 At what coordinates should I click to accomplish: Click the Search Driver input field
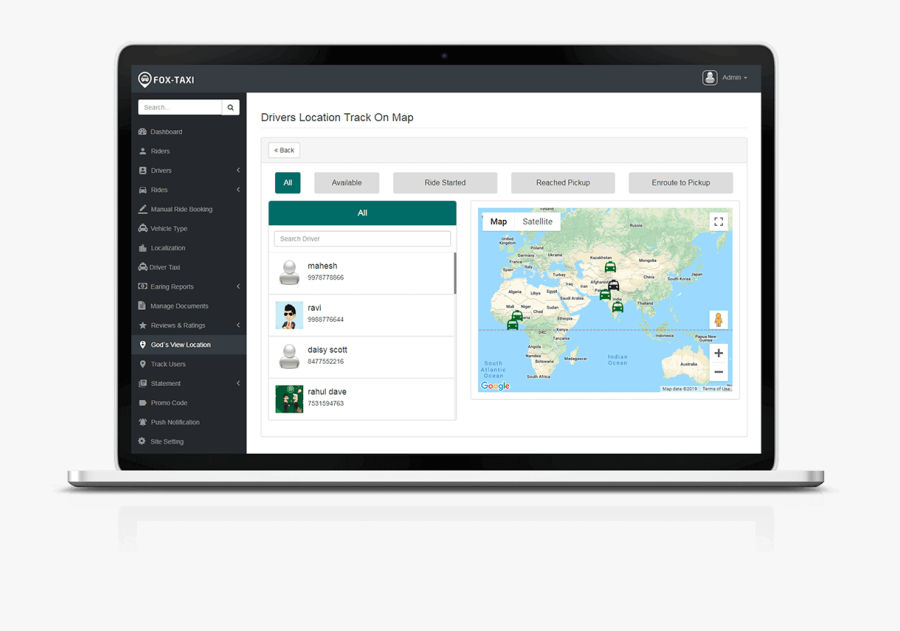362,239
